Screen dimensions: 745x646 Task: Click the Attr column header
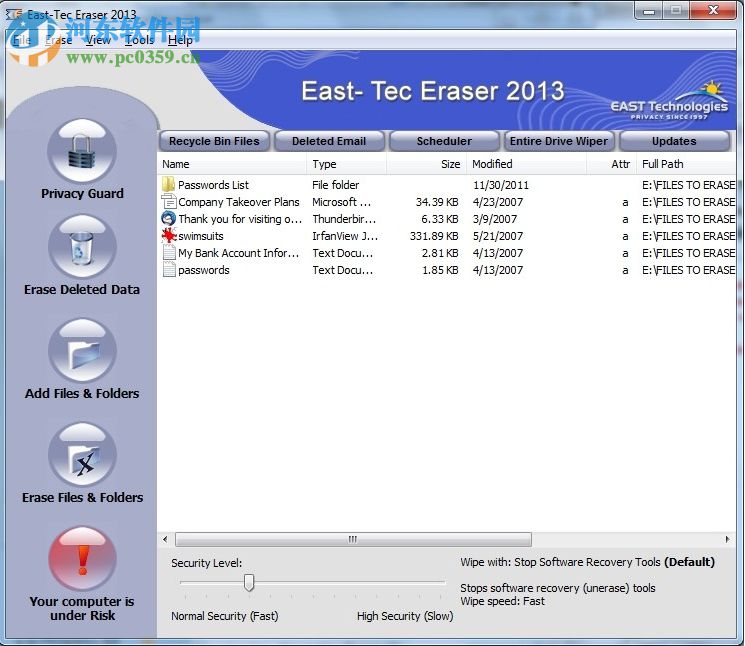pyautogui.click(x=611, y=164)
